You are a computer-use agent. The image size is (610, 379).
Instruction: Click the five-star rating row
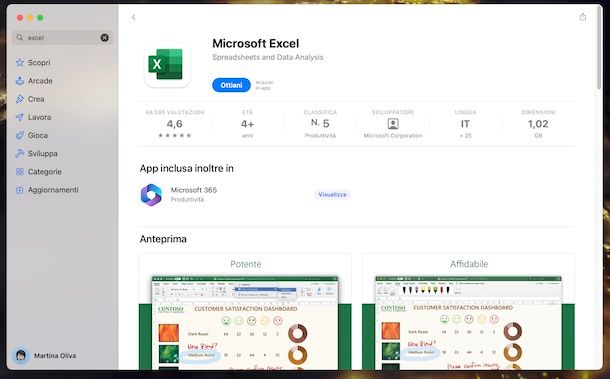click(x=175, y=135)
